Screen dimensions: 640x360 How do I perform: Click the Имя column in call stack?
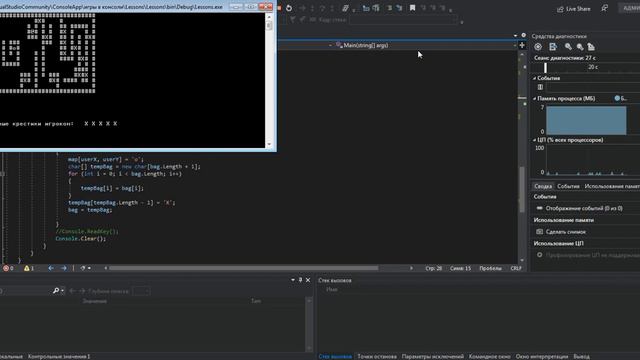332,289
